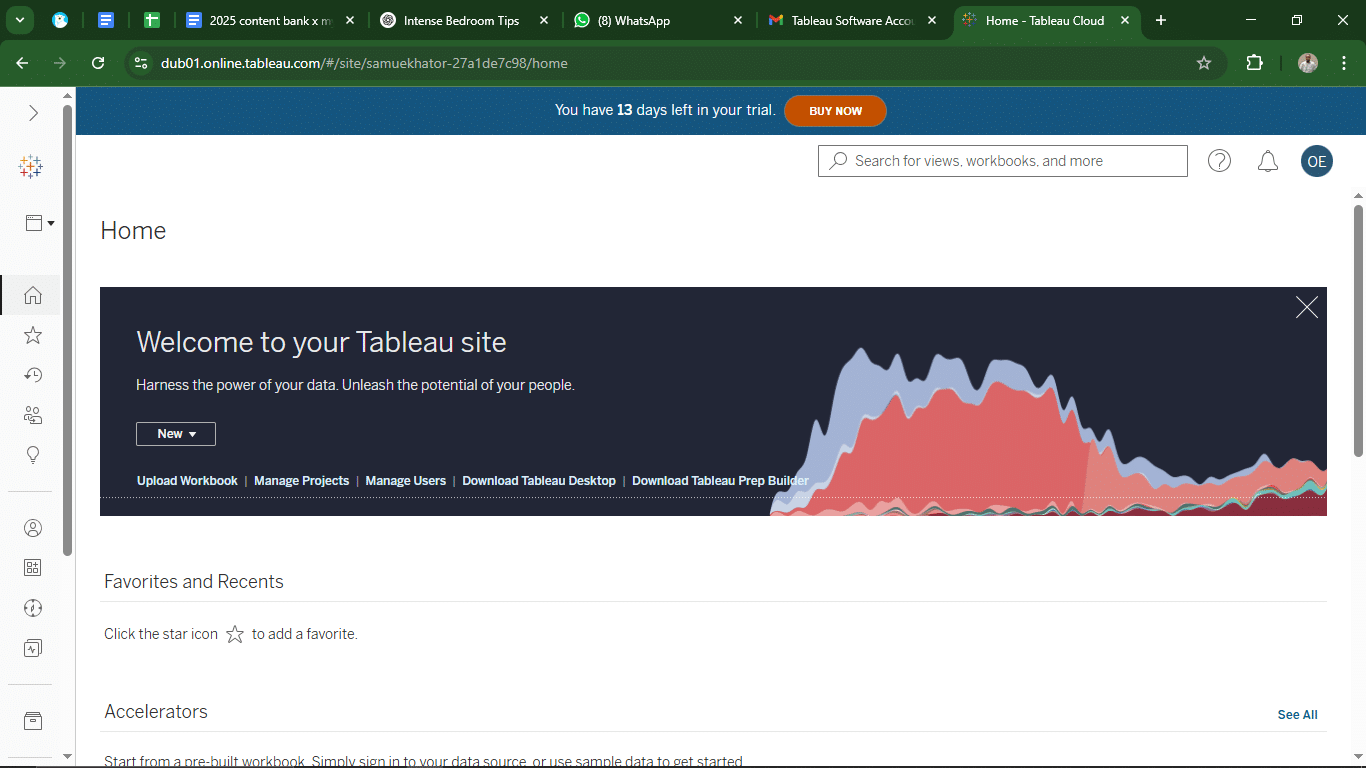Click Download Tableau Desktop link
The image size is (1366, 768).
(539, 481)
